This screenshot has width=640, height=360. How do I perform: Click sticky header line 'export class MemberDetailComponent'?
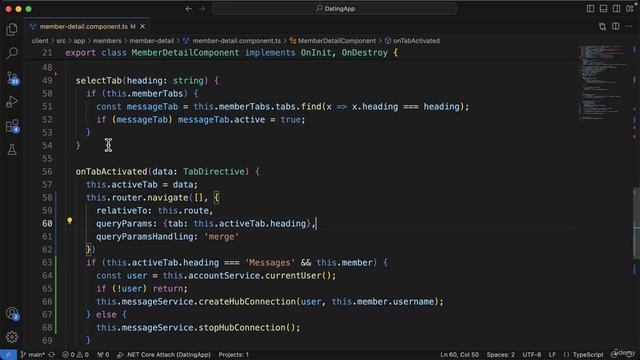(231, 53)
